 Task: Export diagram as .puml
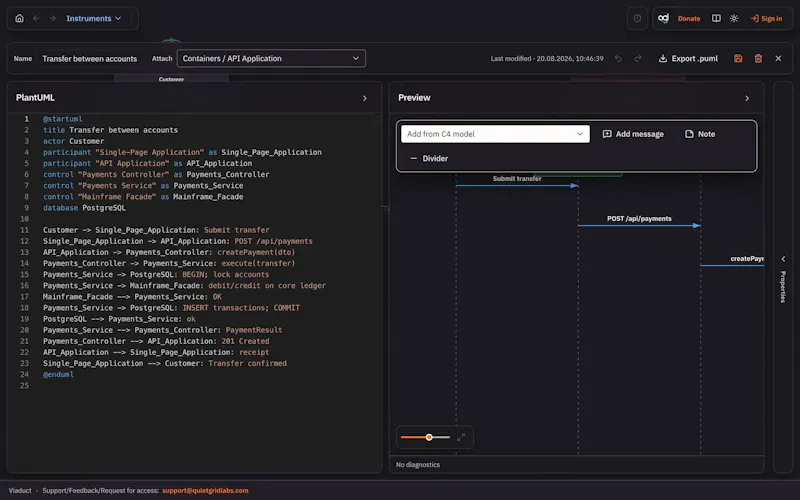[688, 59]
